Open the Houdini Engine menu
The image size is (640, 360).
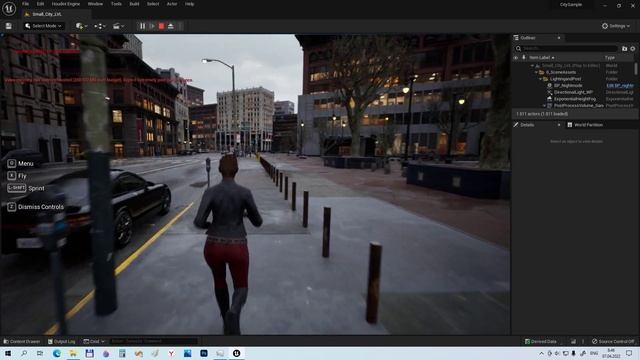click(66, 4)
